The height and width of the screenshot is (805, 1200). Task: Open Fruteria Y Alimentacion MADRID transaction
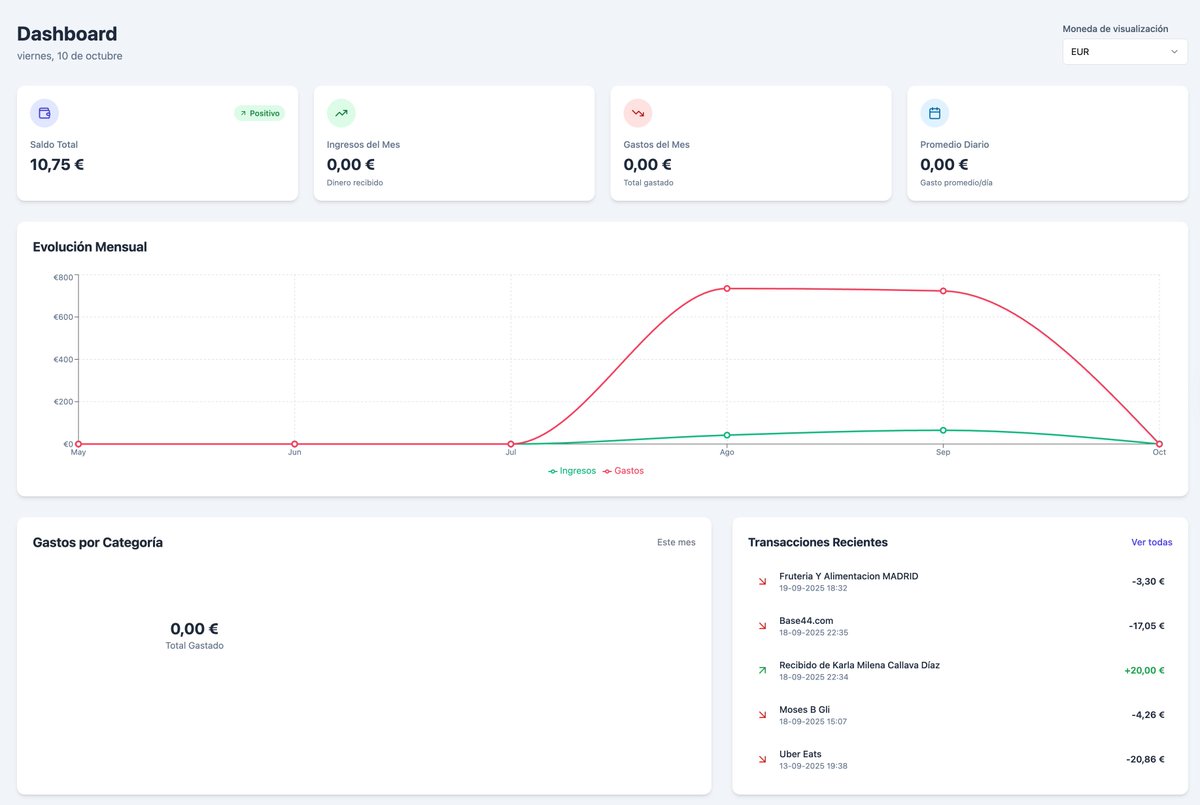[960, 581]
